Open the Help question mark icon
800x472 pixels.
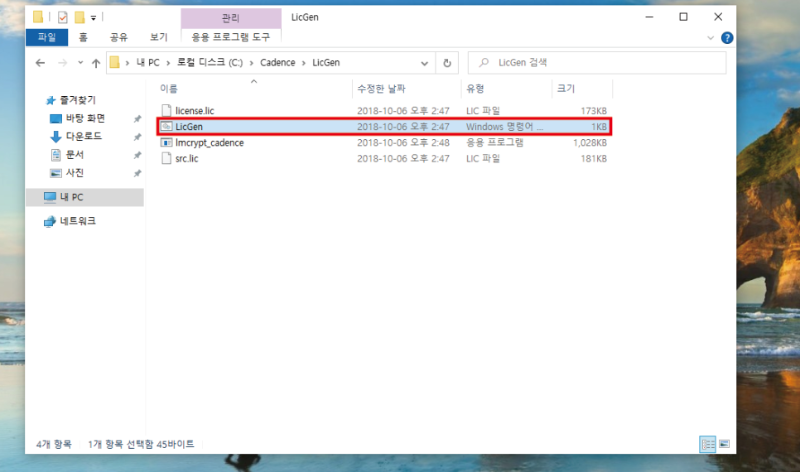[727, 38]
